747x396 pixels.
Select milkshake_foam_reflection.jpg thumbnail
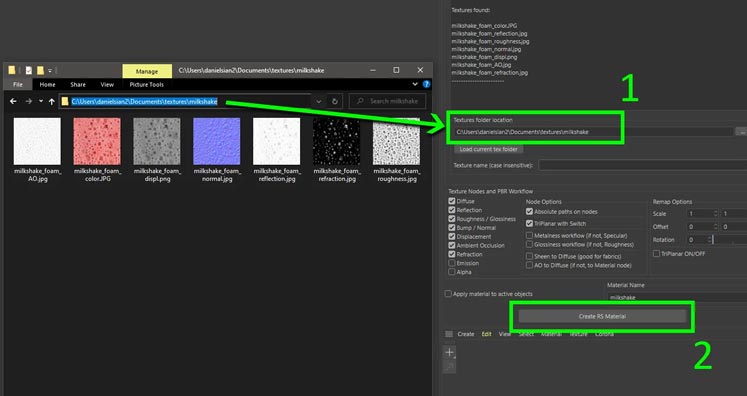277,141
